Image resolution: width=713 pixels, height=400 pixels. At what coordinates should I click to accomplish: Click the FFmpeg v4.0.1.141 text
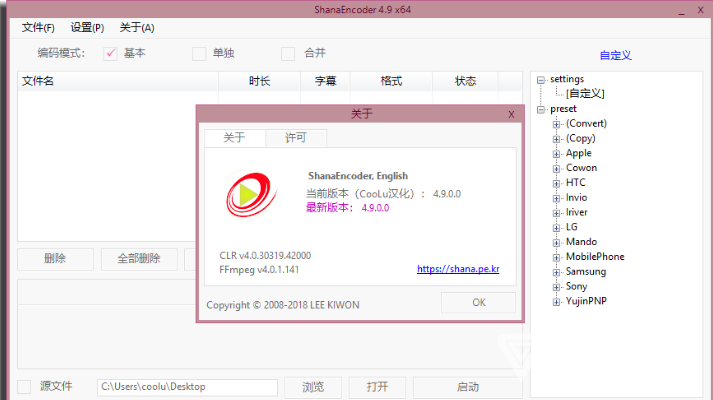pyautogui.click(x=259, y=270)
